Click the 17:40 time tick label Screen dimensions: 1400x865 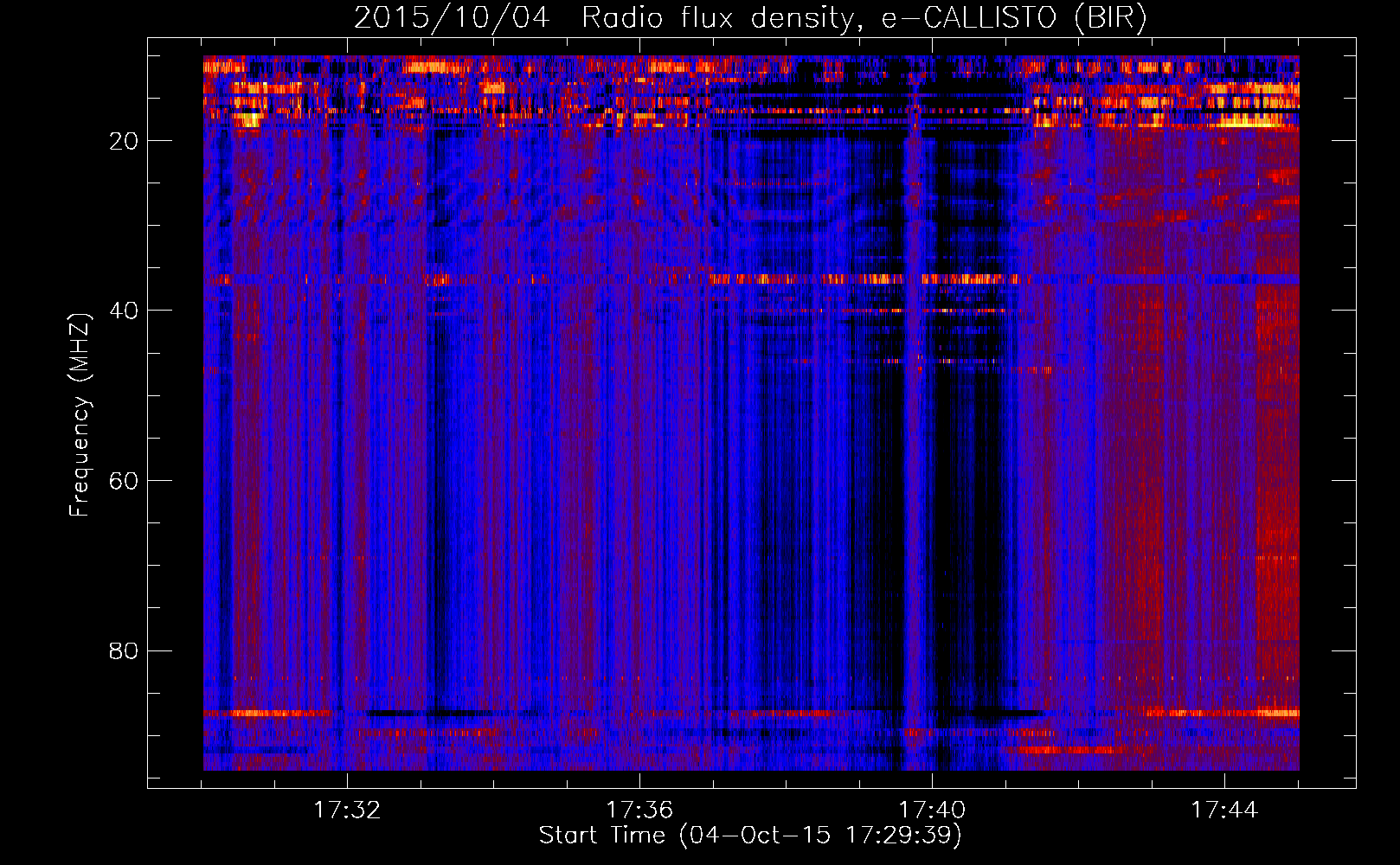tap(932, 811)
